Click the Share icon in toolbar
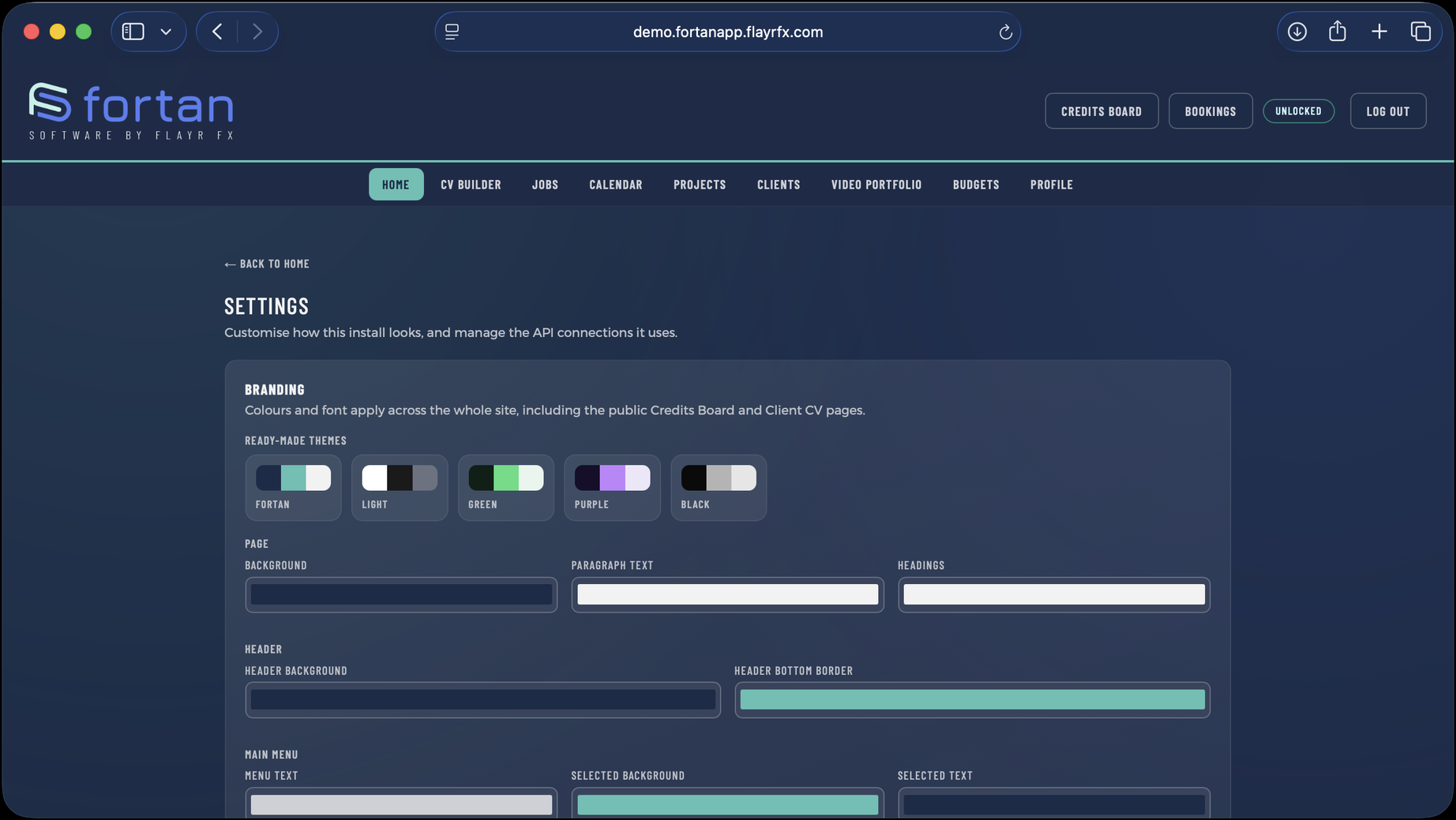Image resolution: width=1456 pixels, height=820 pixels. 1338,32
